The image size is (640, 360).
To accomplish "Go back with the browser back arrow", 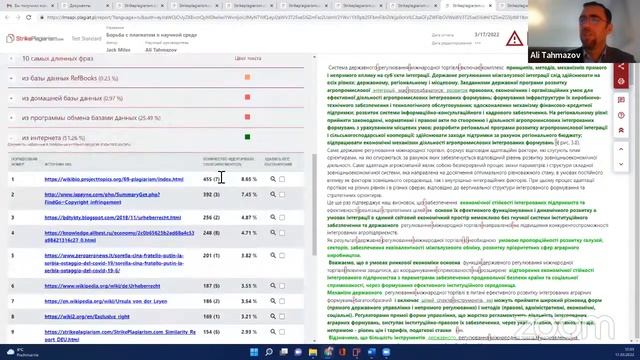I will [x=7, y=18].
